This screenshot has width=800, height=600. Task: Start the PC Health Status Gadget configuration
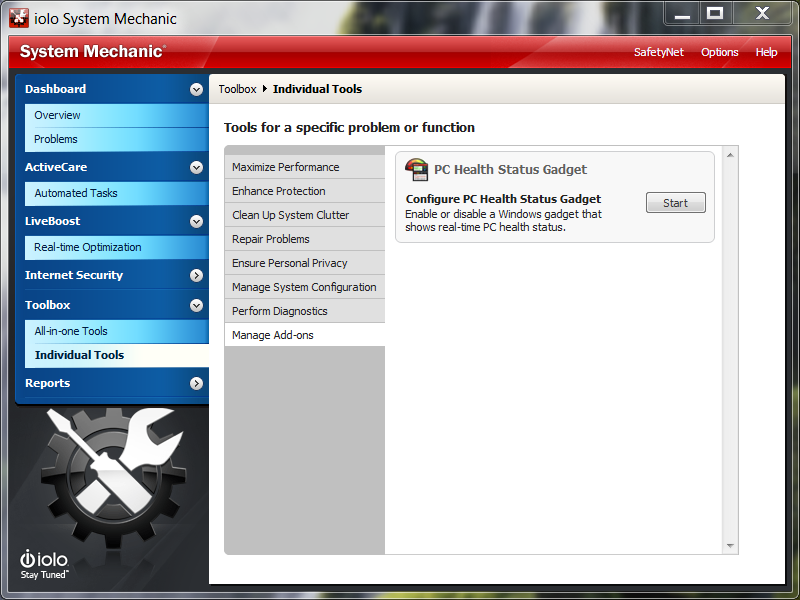pos(675,203)
